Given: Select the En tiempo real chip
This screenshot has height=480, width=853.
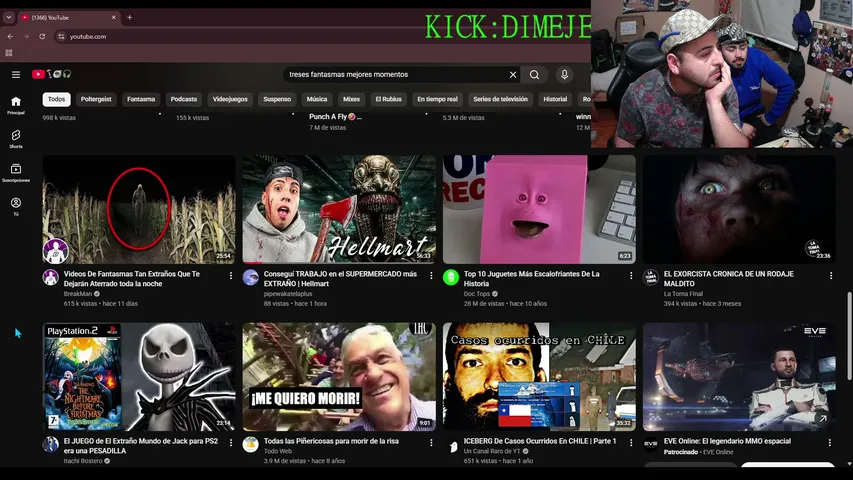Looking at the screenshot, I should [437, 99].
